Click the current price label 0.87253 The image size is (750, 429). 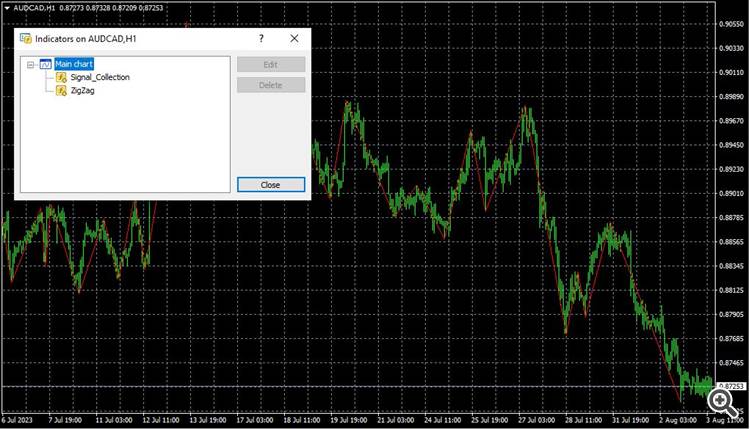coord(732,386)
